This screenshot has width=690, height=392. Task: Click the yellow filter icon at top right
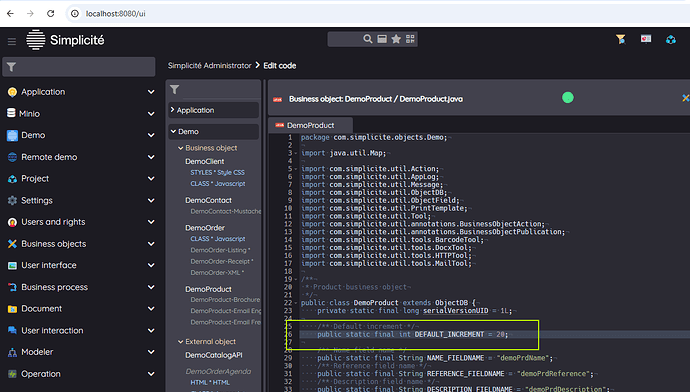click(x=620, y=40)
